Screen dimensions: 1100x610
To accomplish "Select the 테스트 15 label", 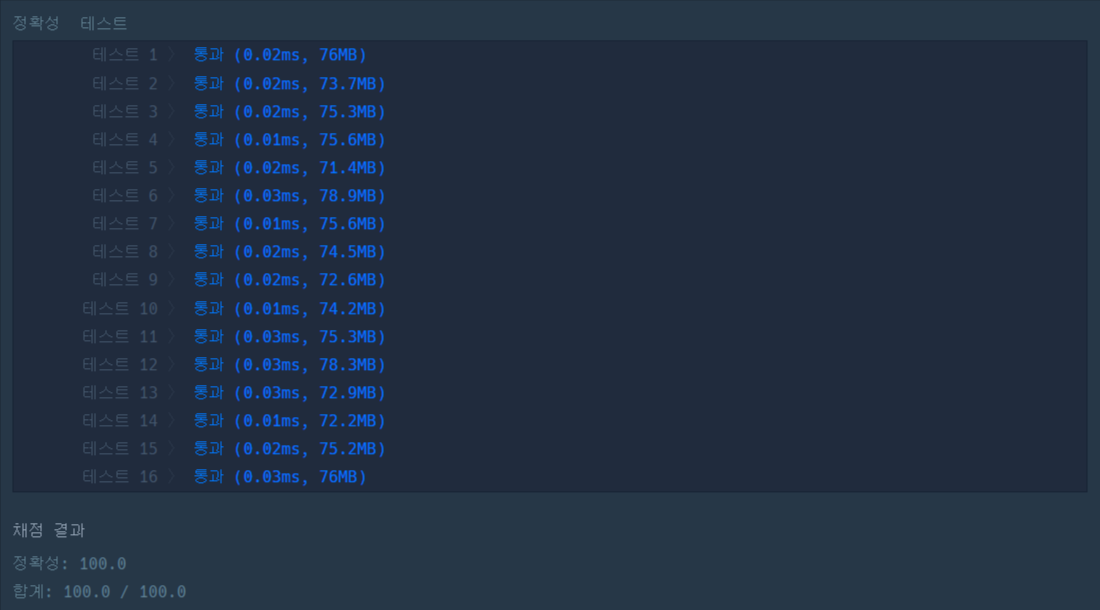I will [x=120, y=449].
